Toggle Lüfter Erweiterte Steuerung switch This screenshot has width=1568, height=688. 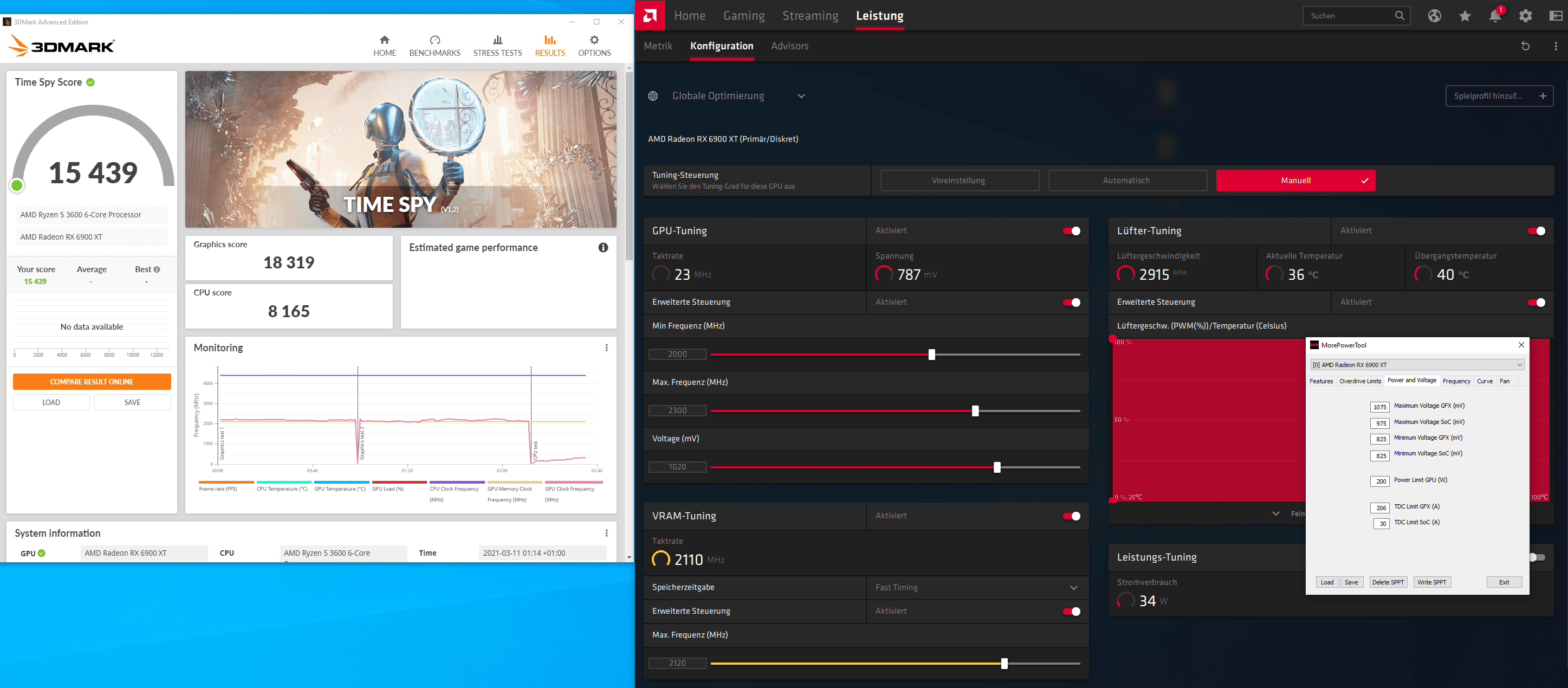tap(1535, 303)
